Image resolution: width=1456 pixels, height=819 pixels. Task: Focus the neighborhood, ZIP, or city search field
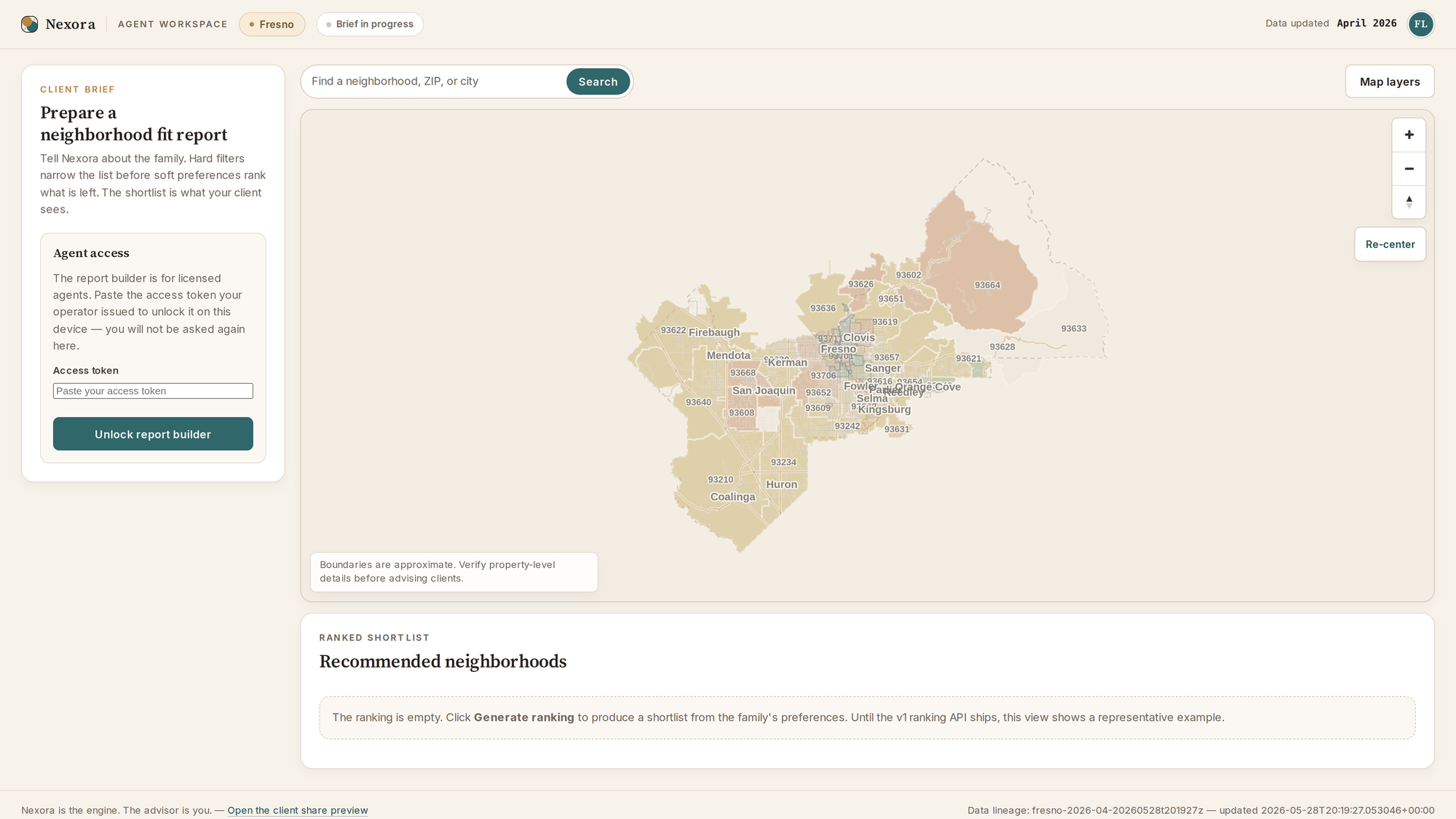pyautogui.click(x=435, y=82)
